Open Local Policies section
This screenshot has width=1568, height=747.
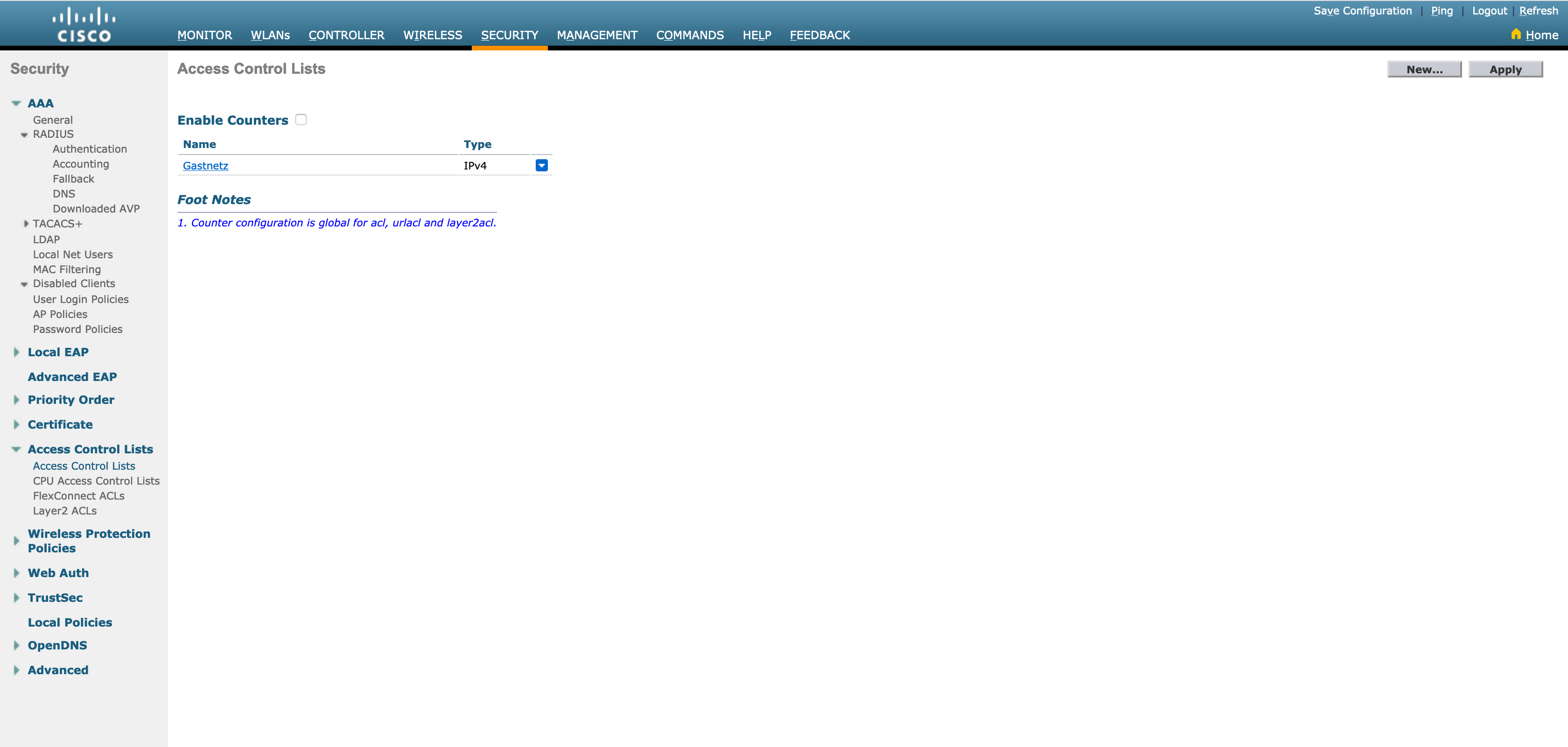(x=70, y=622)
